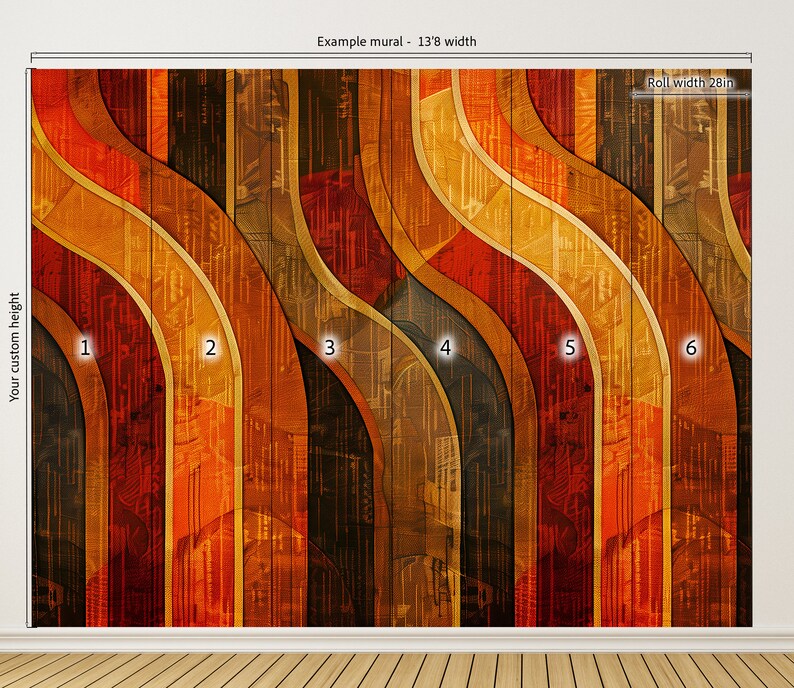Click the 'Roll width 28in' label
794x688 pixels.
coord(691,83)
